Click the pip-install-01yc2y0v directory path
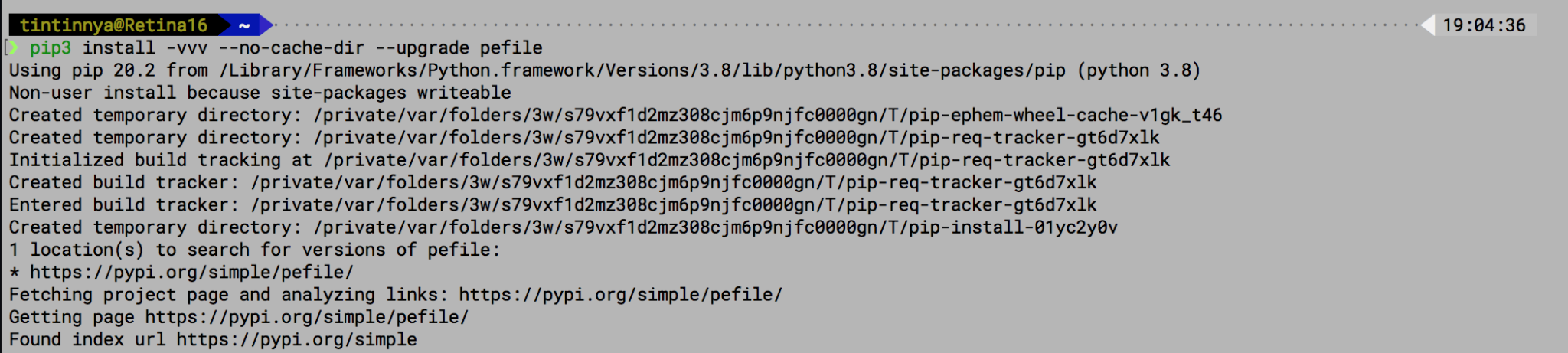 (716, 227)
